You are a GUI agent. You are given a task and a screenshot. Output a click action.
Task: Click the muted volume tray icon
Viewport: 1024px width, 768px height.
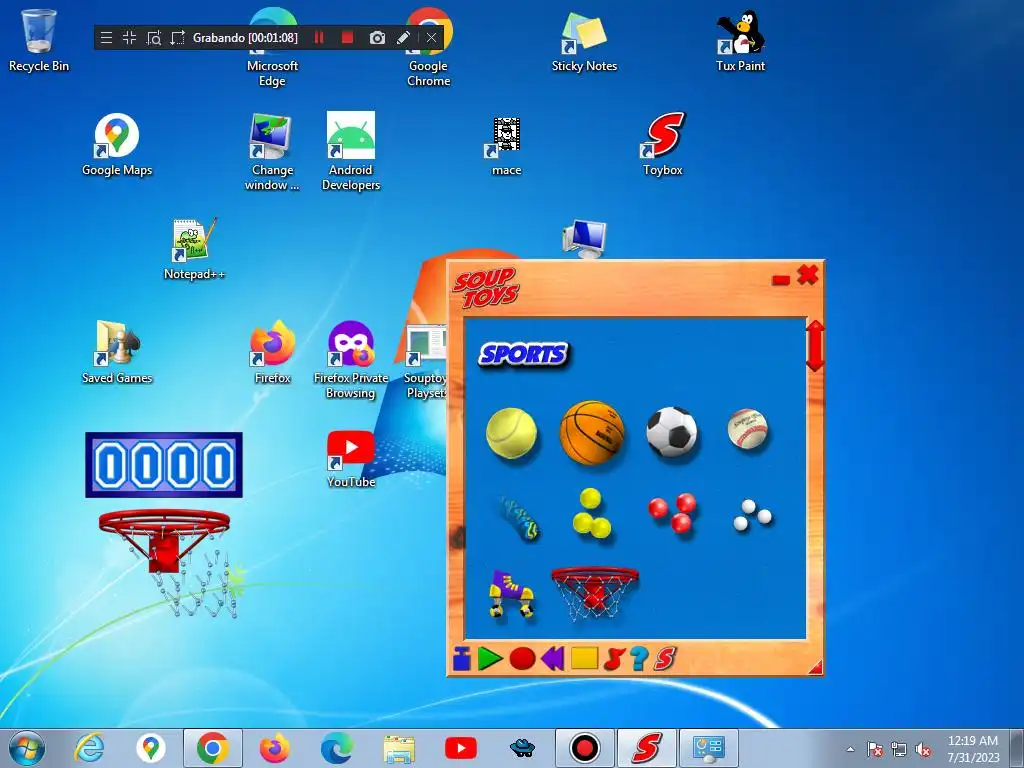pos(923,749)
